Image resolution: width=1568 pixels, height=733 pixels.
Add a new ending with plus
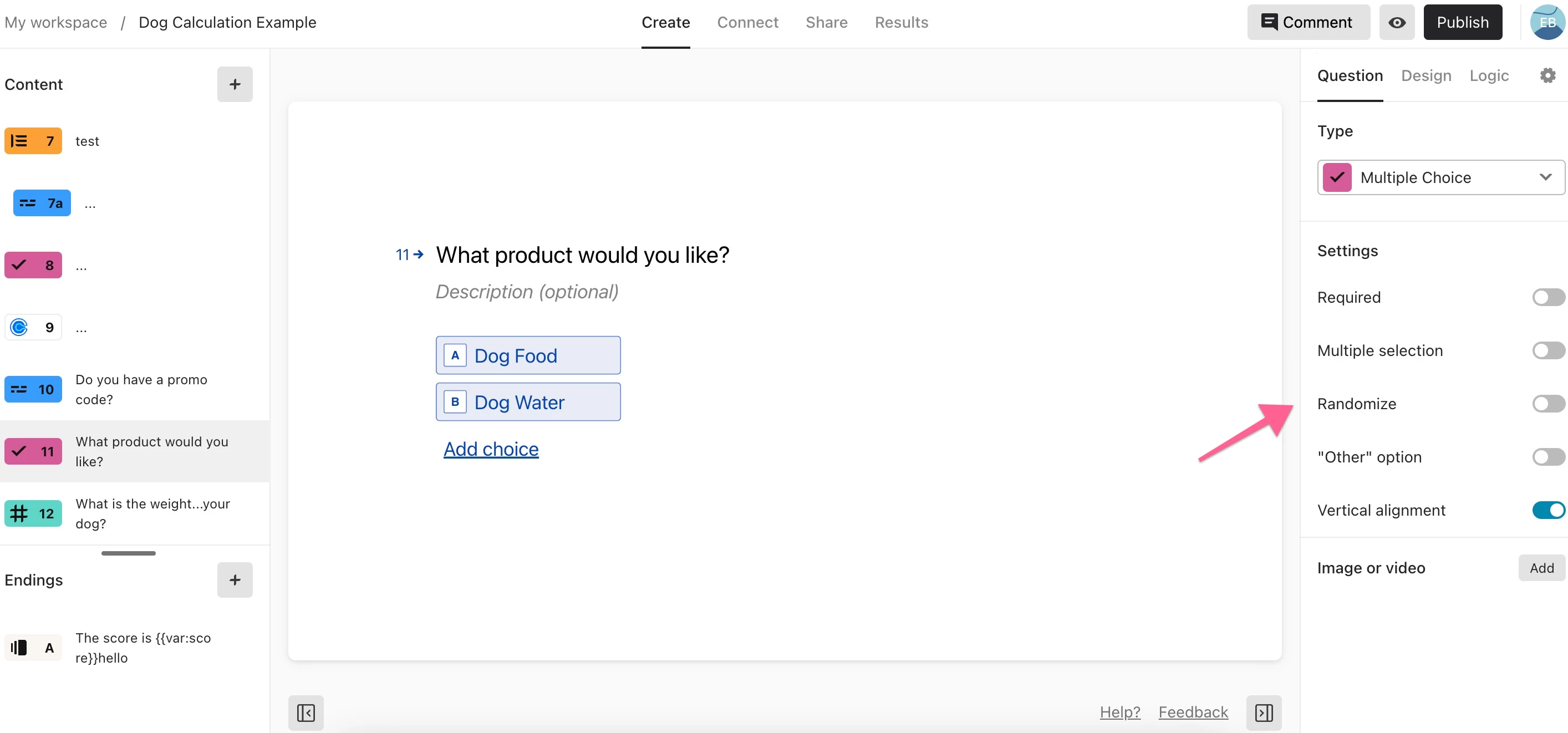[x=235, y=579]
